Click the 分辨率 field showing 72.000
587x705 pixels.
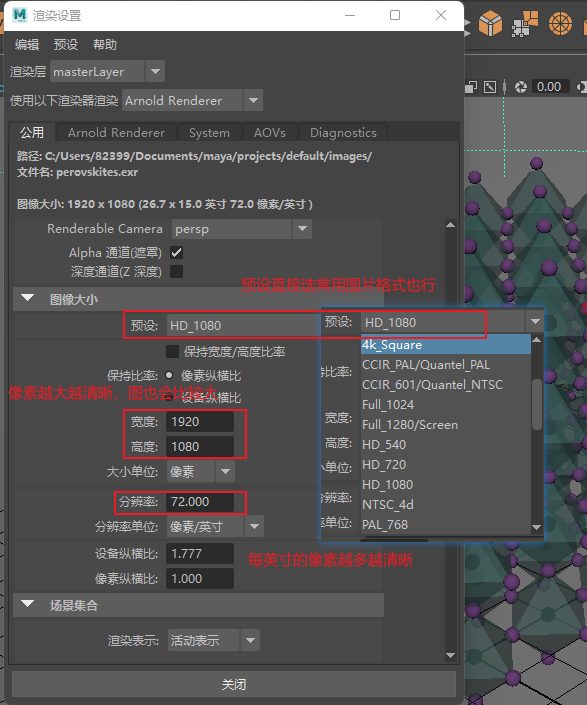200,502
